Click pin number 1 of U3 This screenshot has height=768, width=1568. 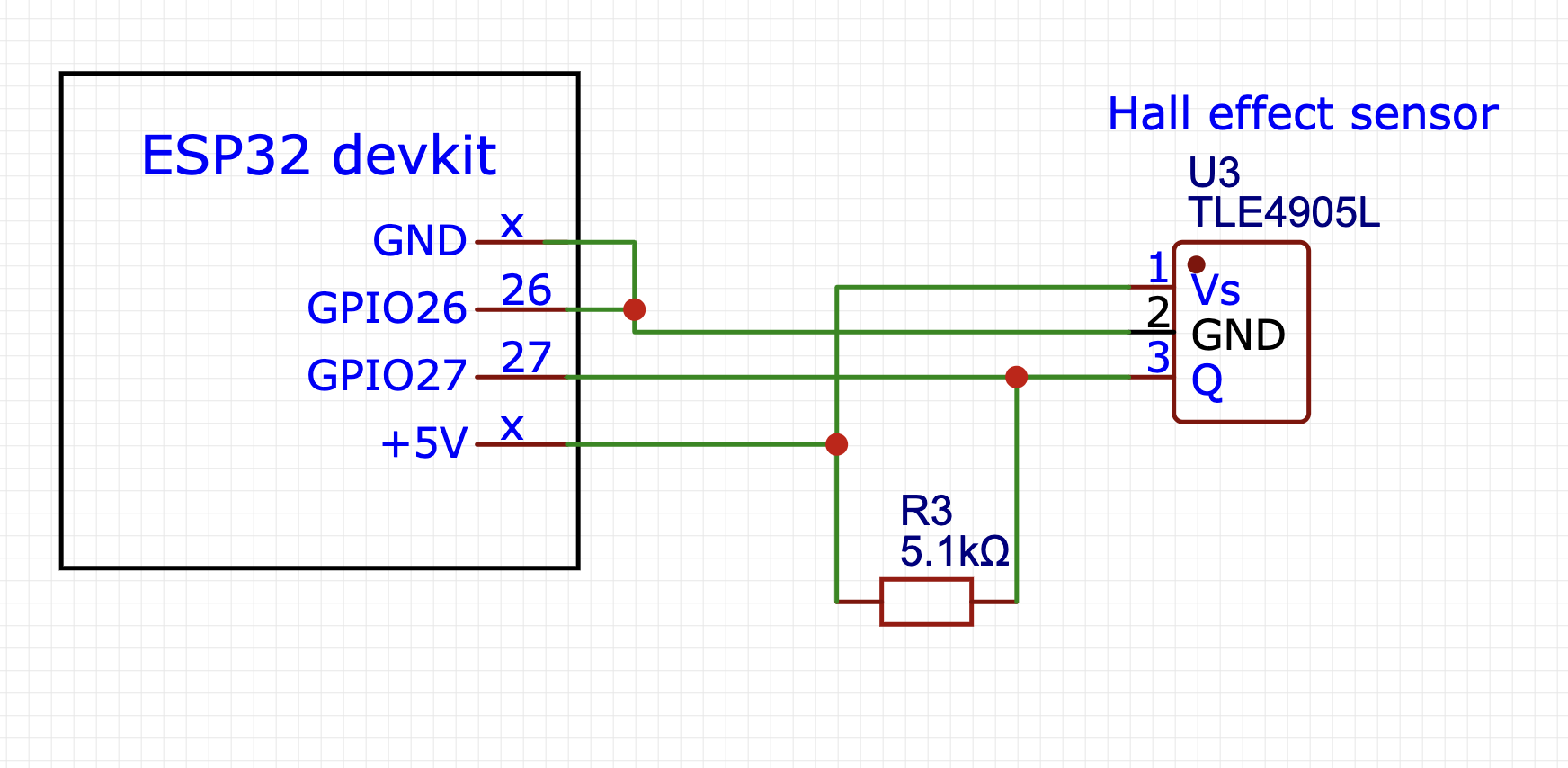coord(1158,268)
